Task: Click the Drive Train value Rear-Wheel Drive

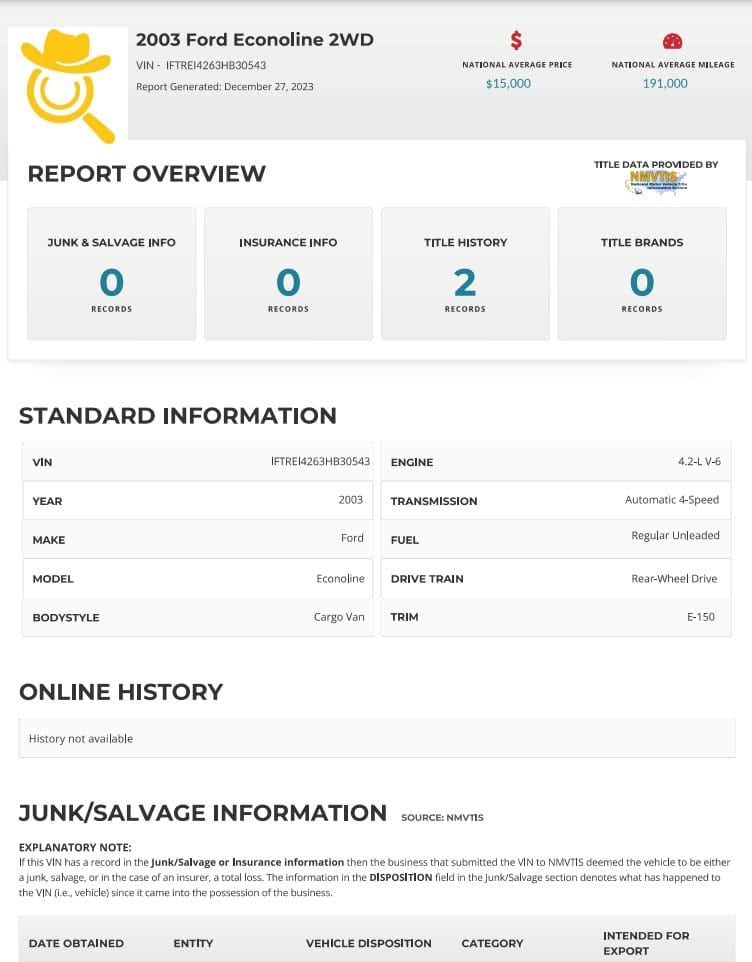Action: point(674,579)
